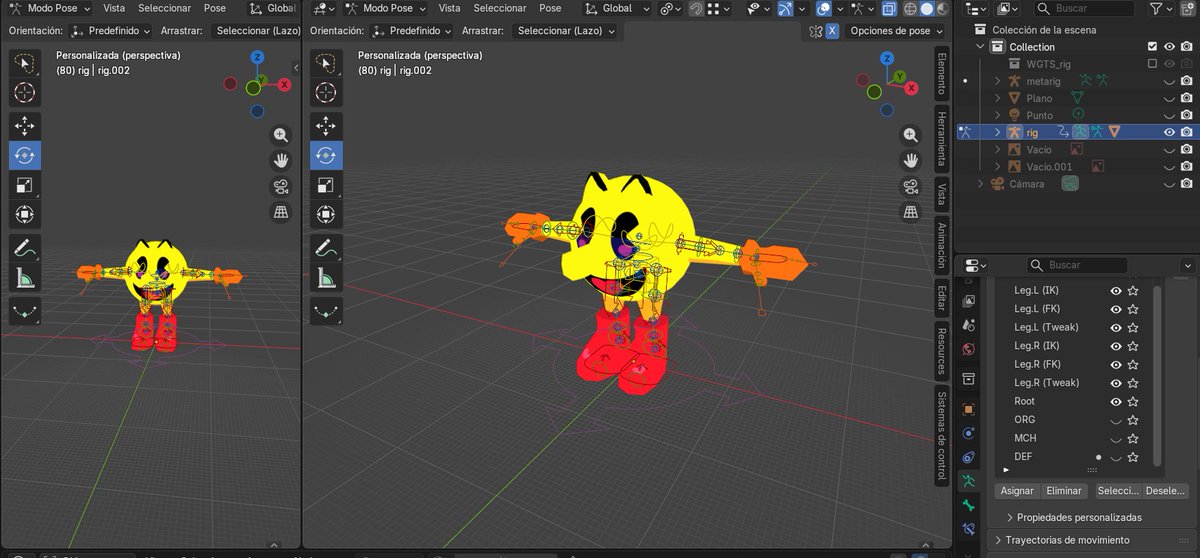Open the Elemento sidebar tab
Image resolution: width=1200 pixels, height=558 pixels.
pos(941,75)
